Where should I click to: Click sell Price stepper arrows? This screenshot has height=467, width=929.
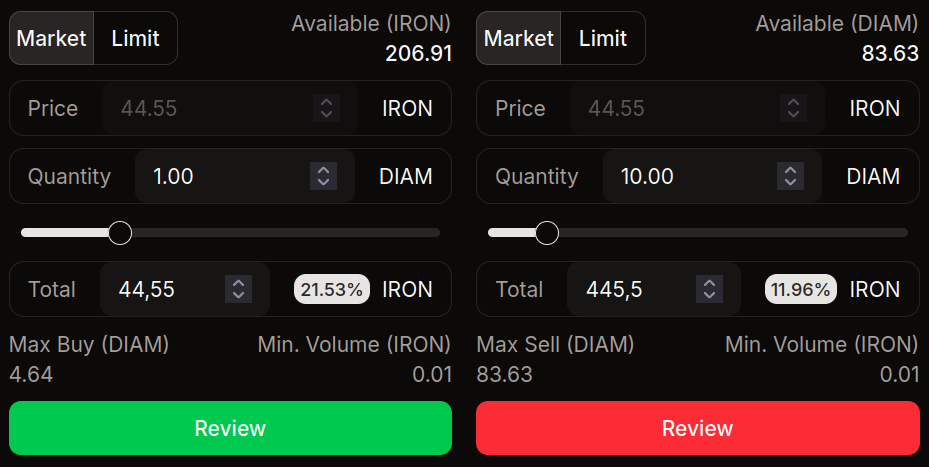(793, 108)
